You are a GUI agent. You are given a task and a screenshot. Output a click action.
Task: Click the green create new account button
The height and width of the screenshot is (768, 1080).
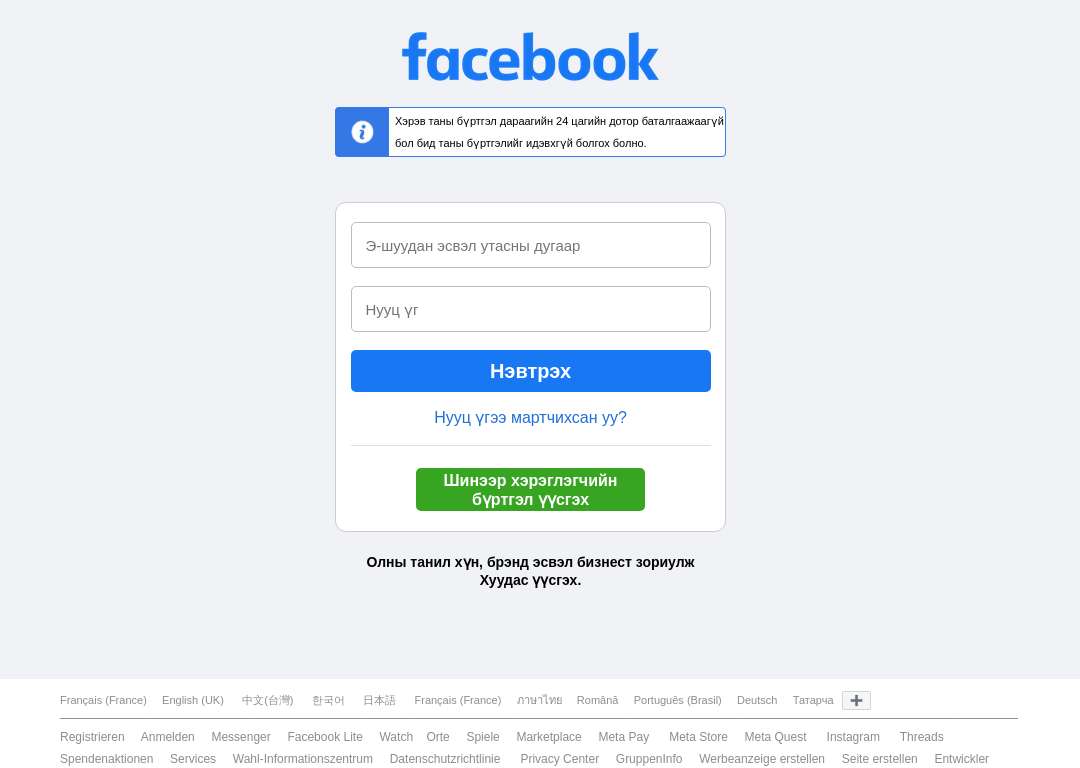530,490
